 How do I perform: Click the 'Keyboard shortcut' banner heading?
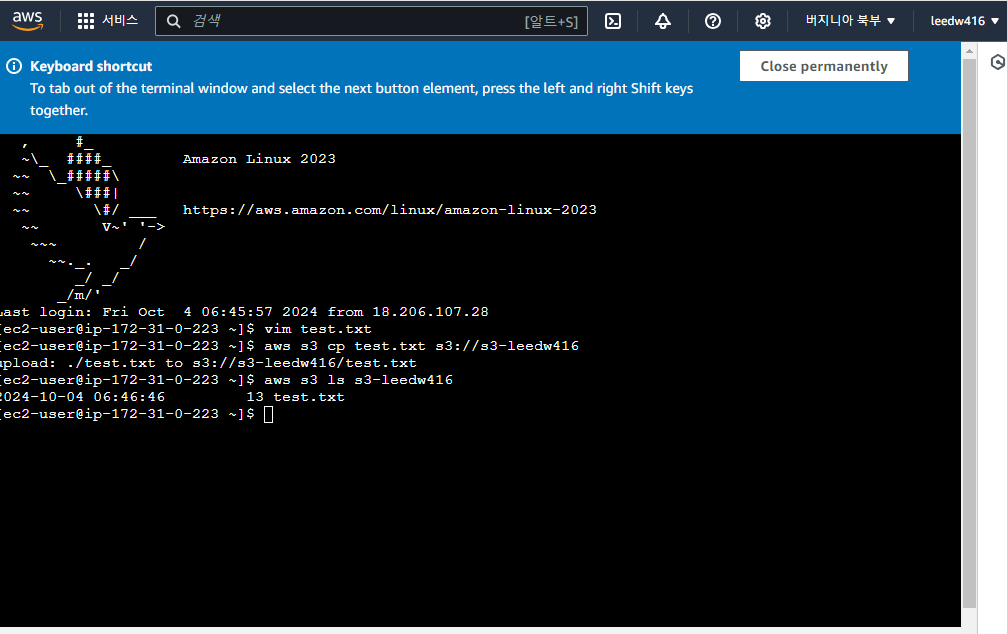tap(91, 66)
